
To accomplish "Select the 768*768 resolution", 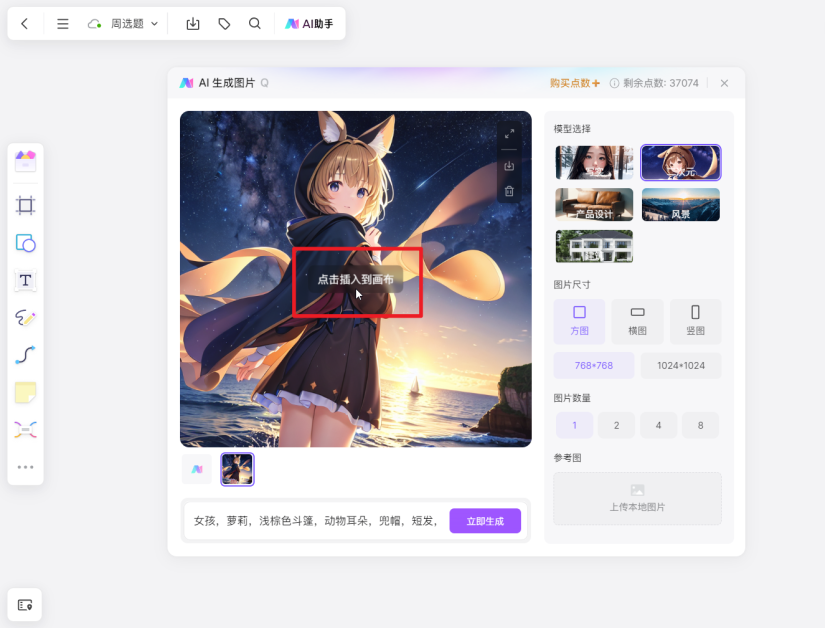I will pyautogui.click(x=593, y=366).
